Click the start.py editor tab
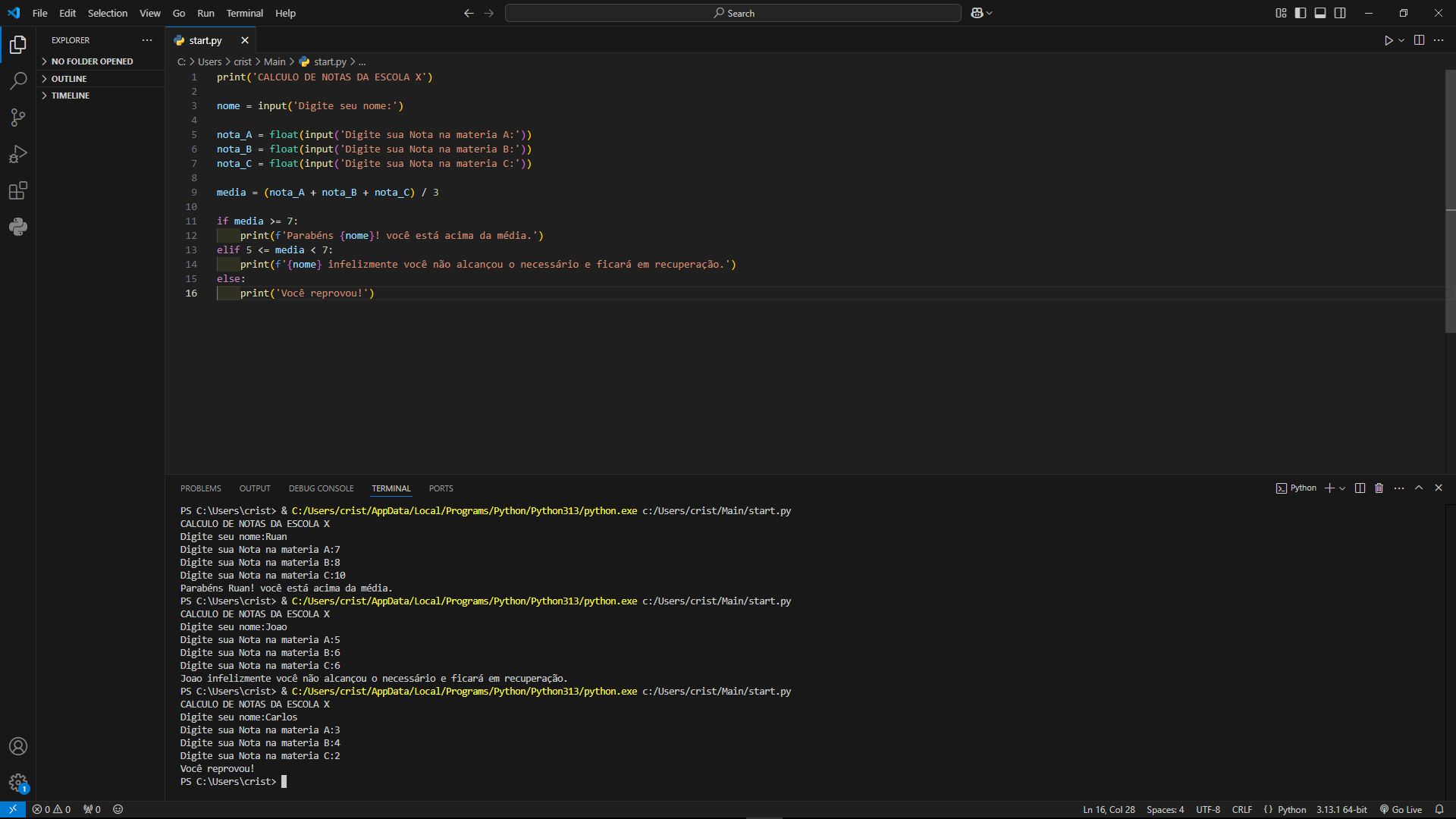The image size is (1456, 819). coord(205,40)
